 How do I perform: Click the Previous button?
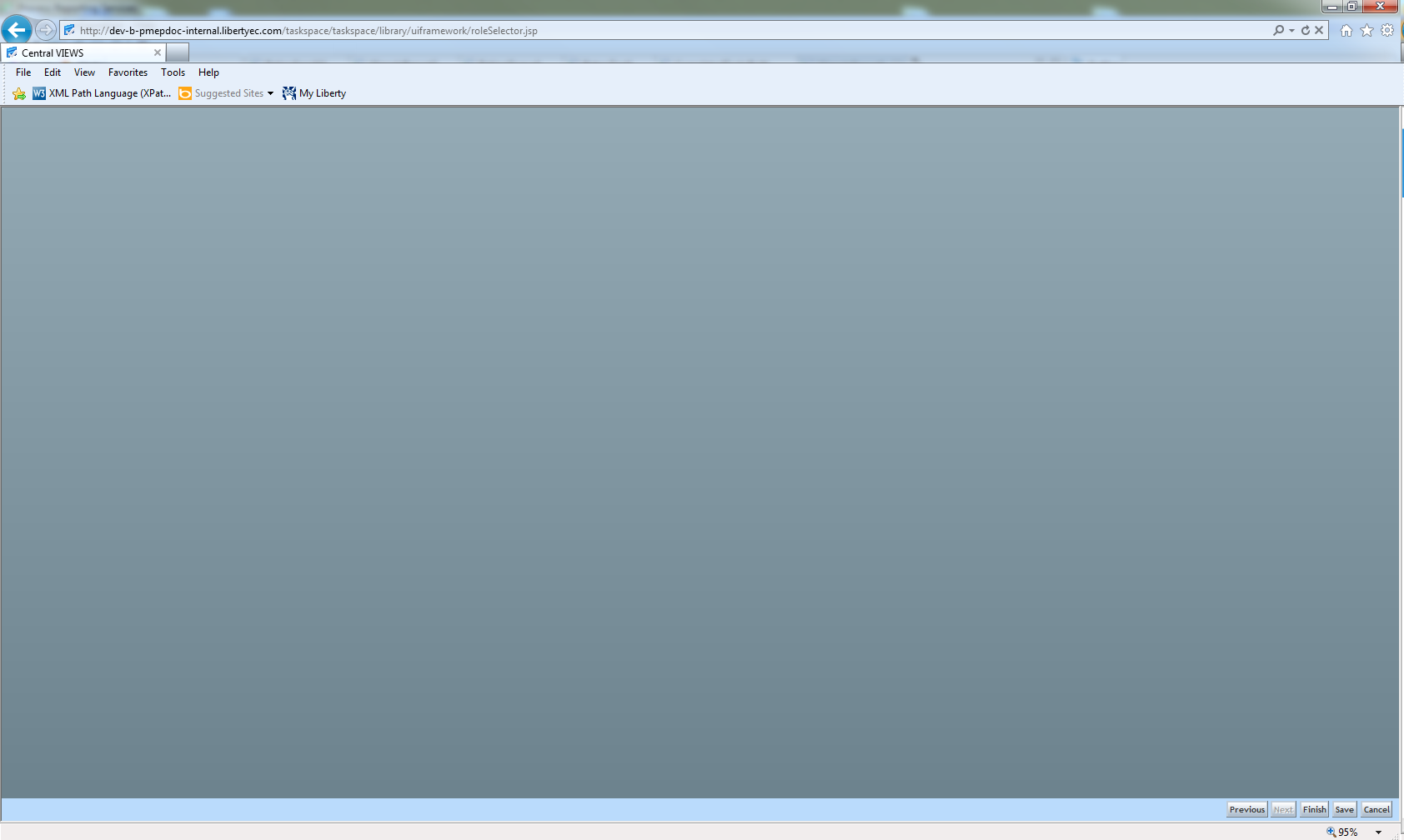tap(1247, 809)
